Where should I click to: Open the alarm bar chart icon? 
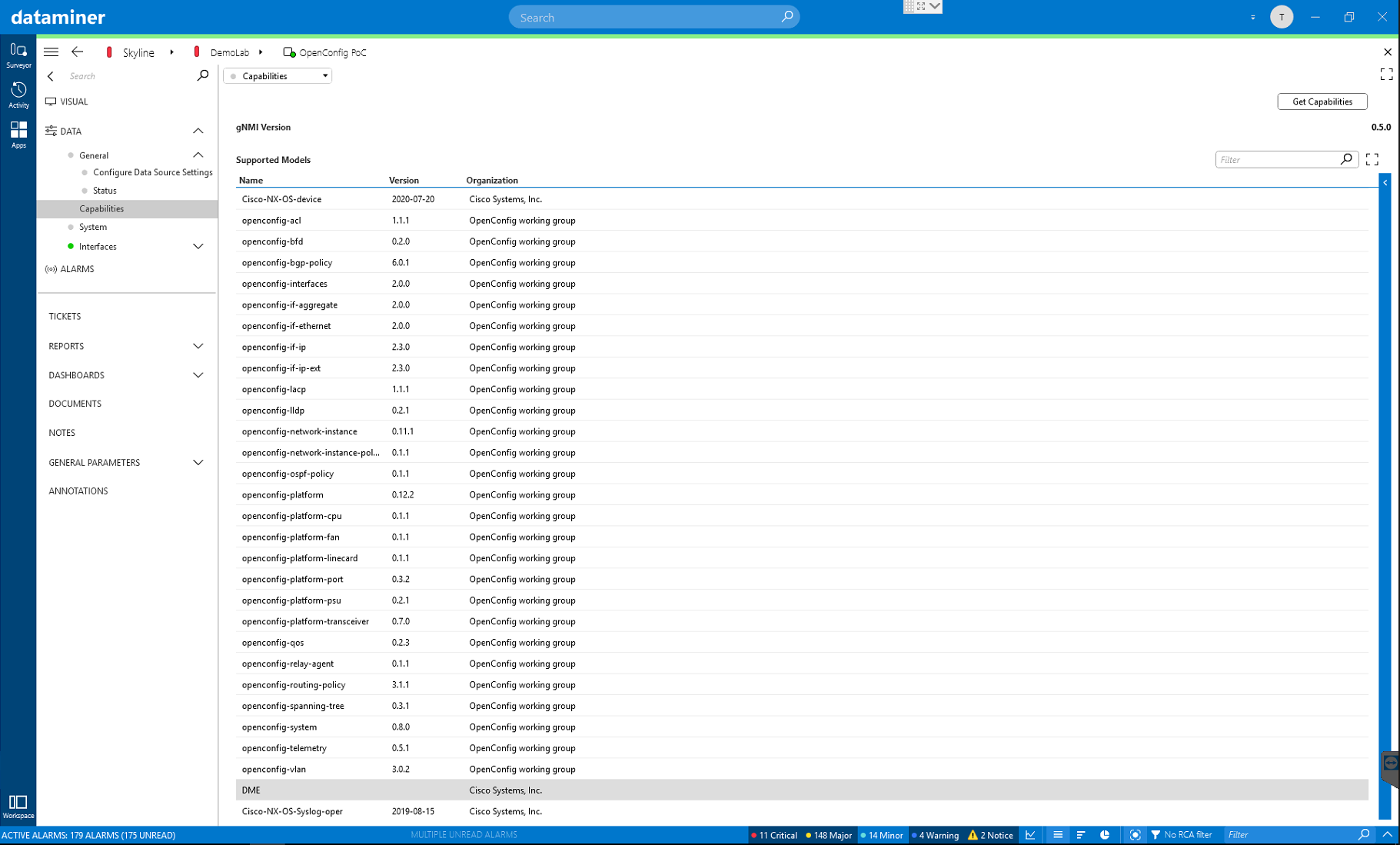(1081, 835)
